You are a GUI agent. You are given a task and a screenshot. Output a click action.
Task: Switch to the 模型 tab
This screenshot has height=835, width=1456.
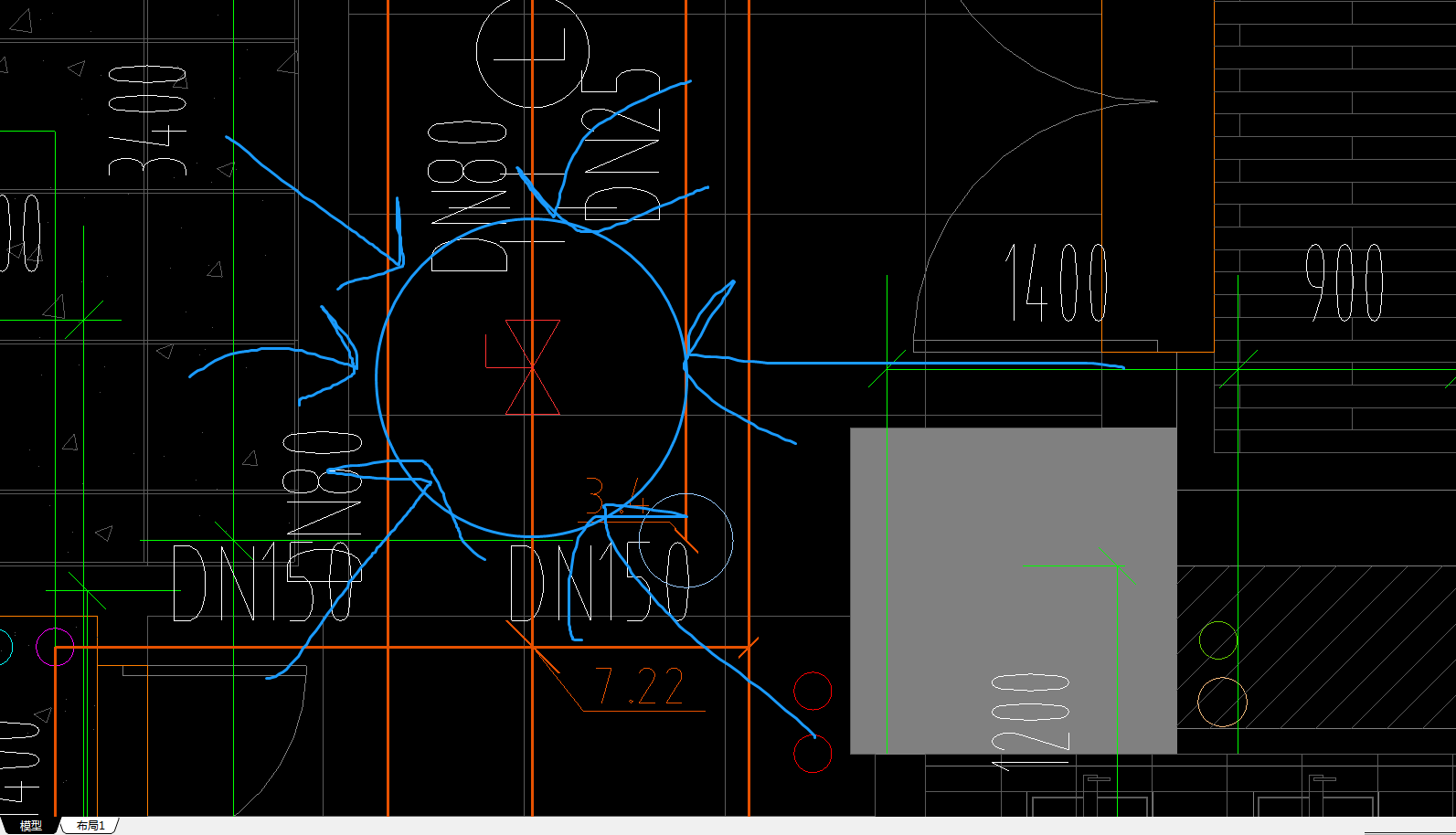click(x=30, y=826)
